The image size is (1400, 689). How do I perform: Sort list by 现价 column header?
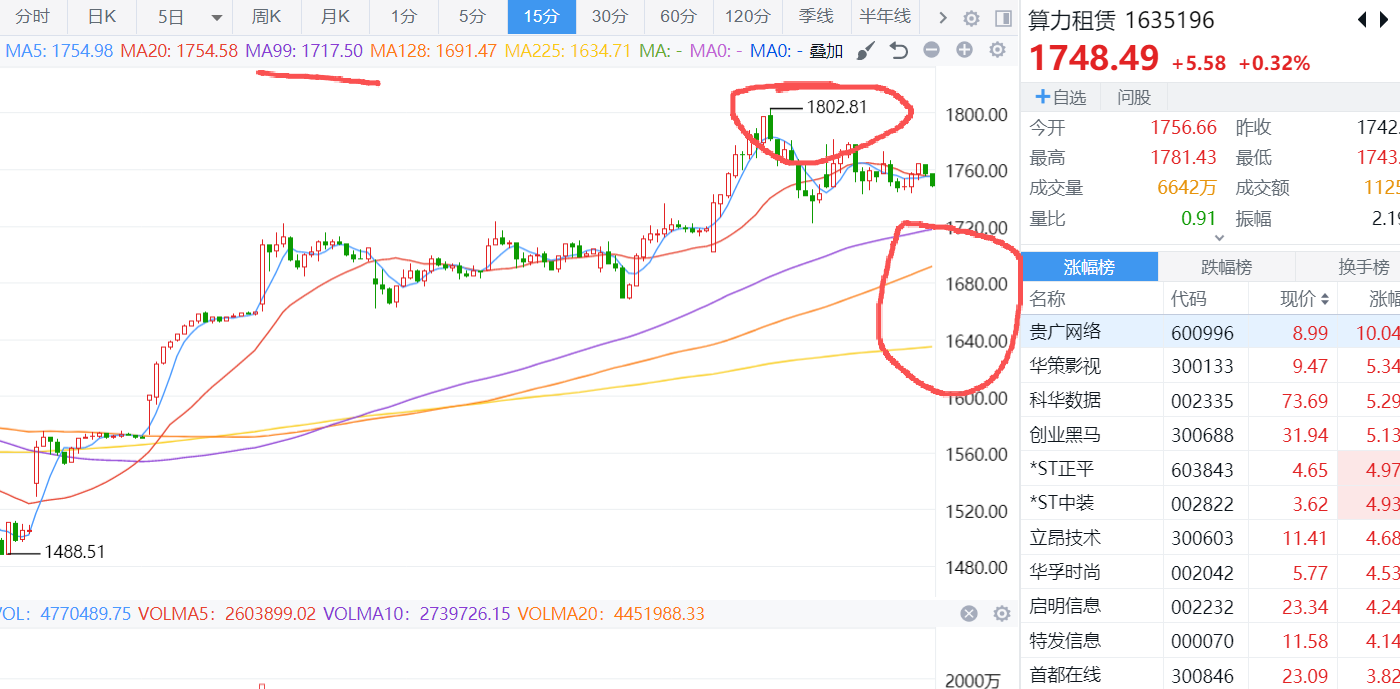click(1304, 299)
